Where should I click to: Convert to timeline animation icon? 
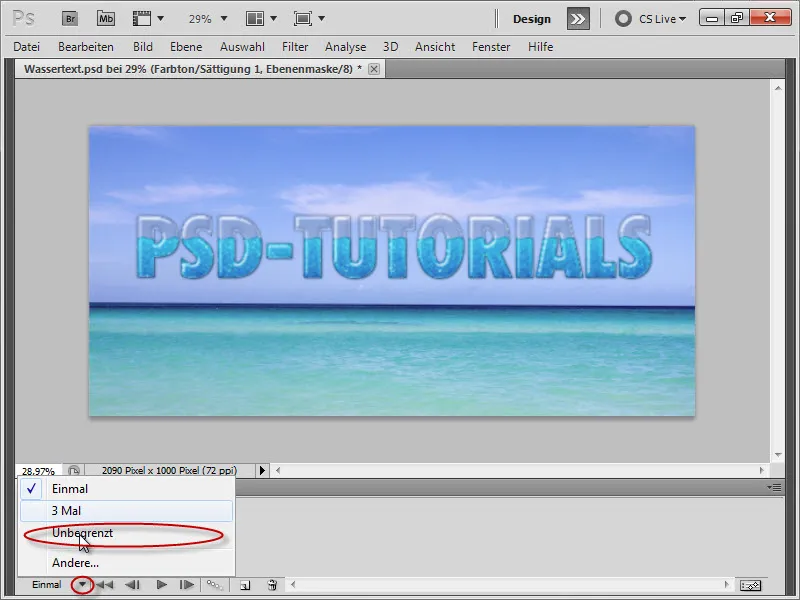coord(750,585)
